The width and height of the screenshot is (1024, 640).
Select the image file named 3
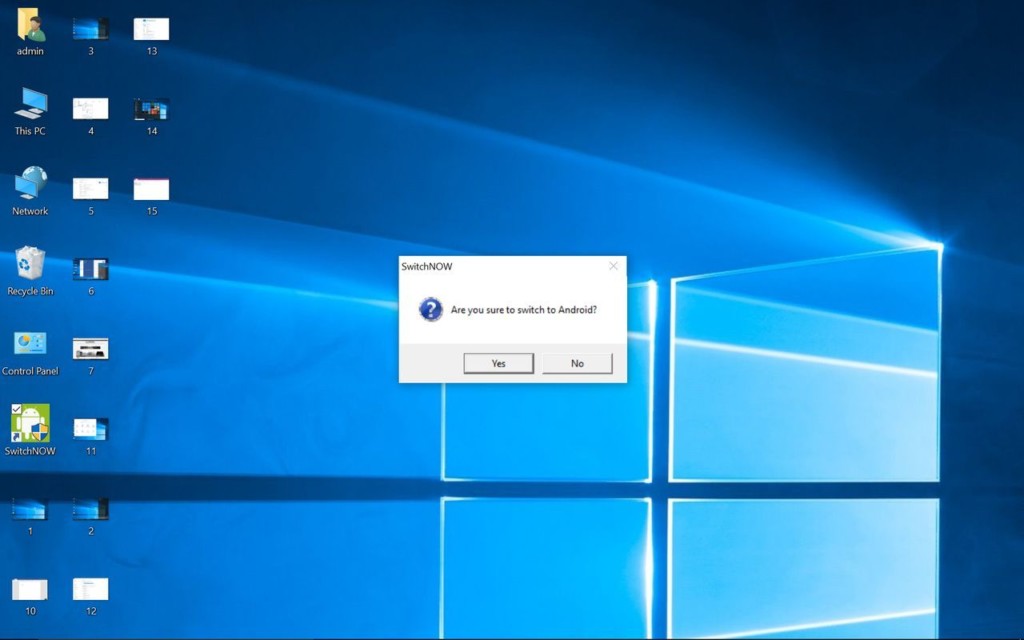91,29
